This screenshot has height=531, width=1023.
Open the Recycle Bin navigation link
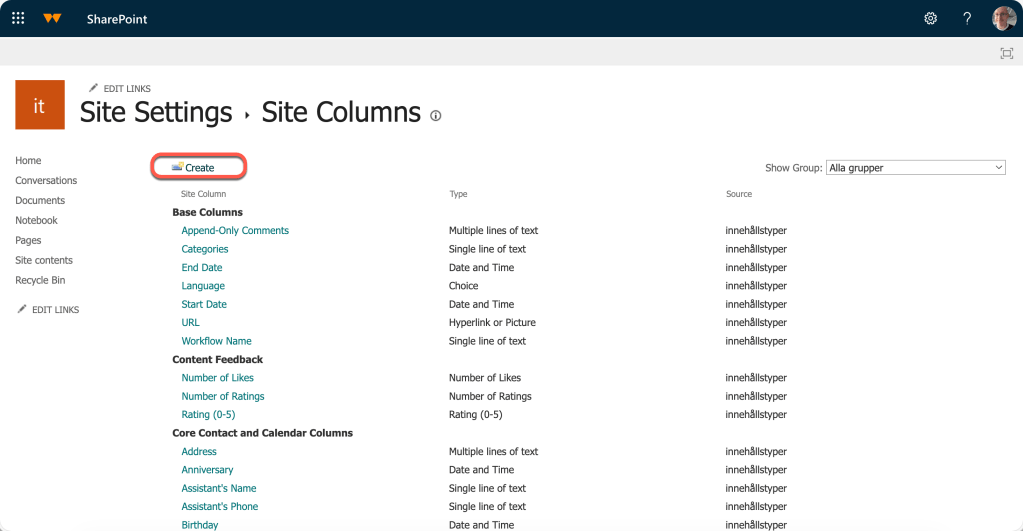pyautogui.click(x=40, y=281)
